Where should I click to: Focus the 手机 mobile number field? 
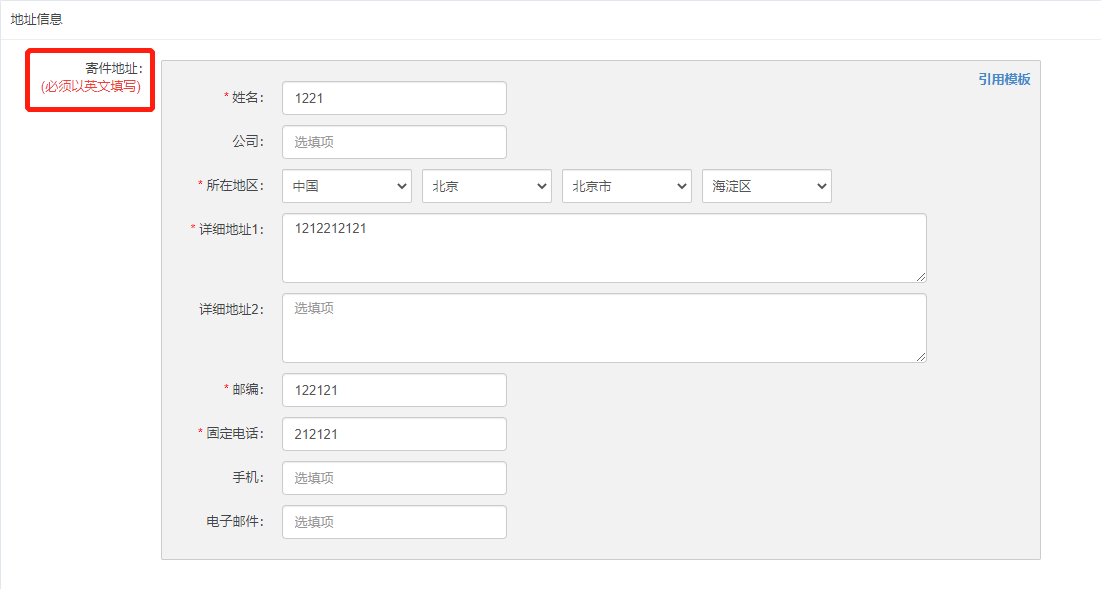(x=394, y=477)
